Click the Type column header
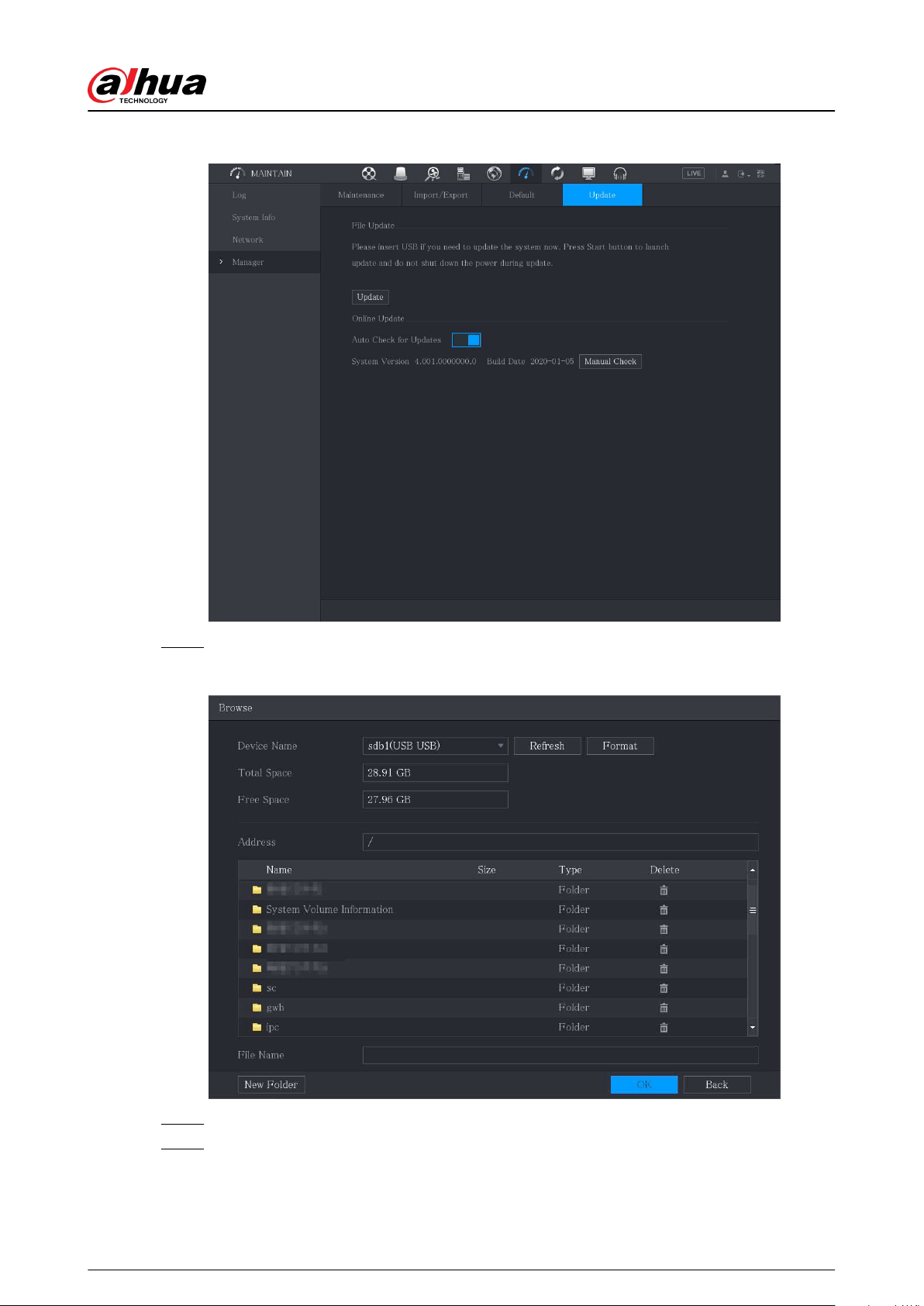The width and height of the screenshot is (924, 1306). click(571, 870)
